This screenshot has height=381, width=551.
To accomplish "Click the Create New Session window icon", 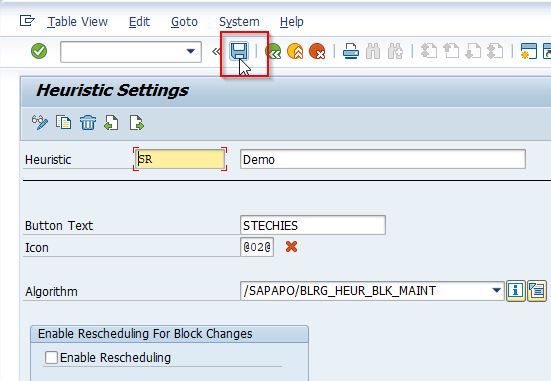I will tap(529, 51).
